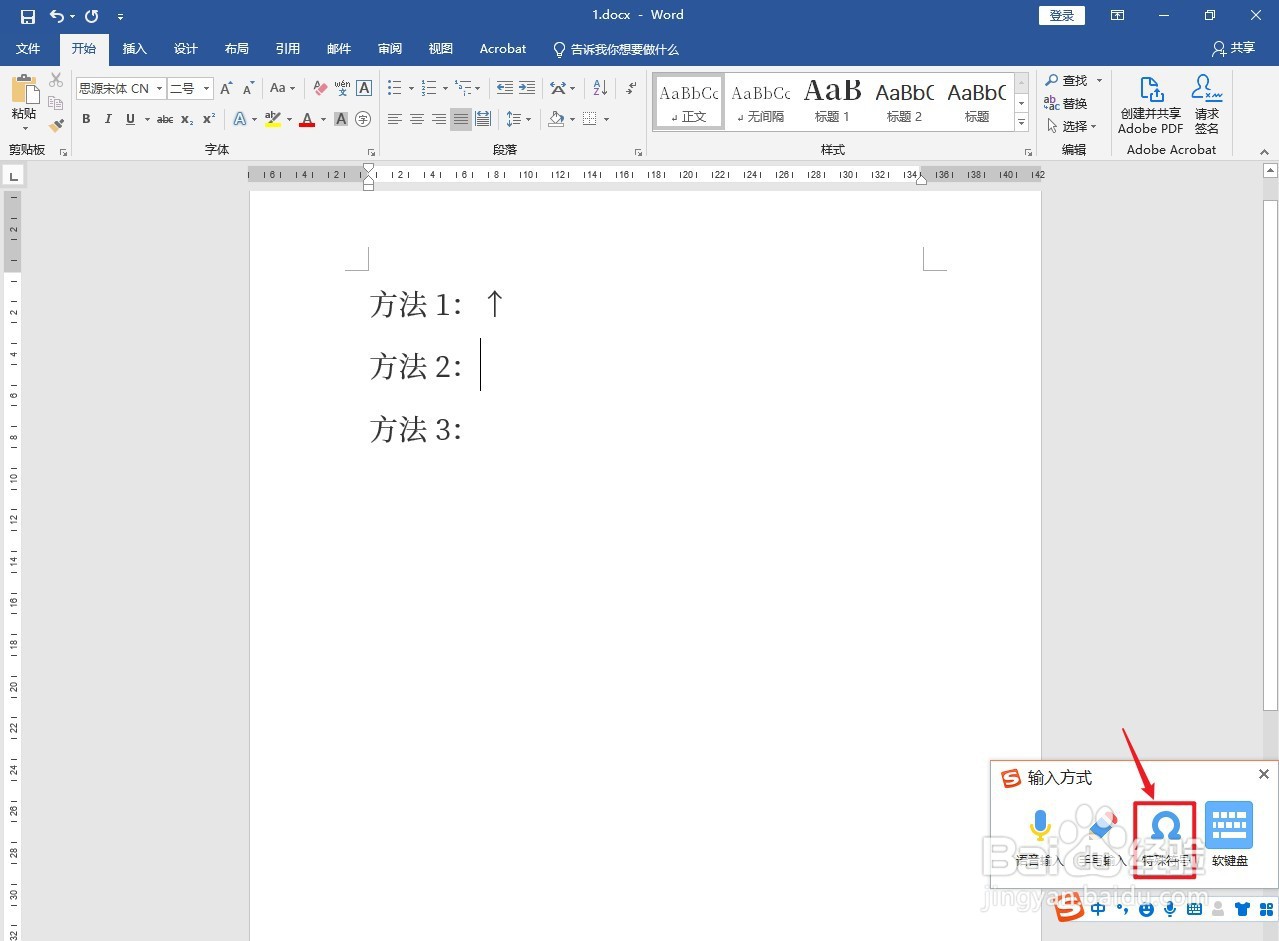Open line spacing dropdown

click(518, 119)
